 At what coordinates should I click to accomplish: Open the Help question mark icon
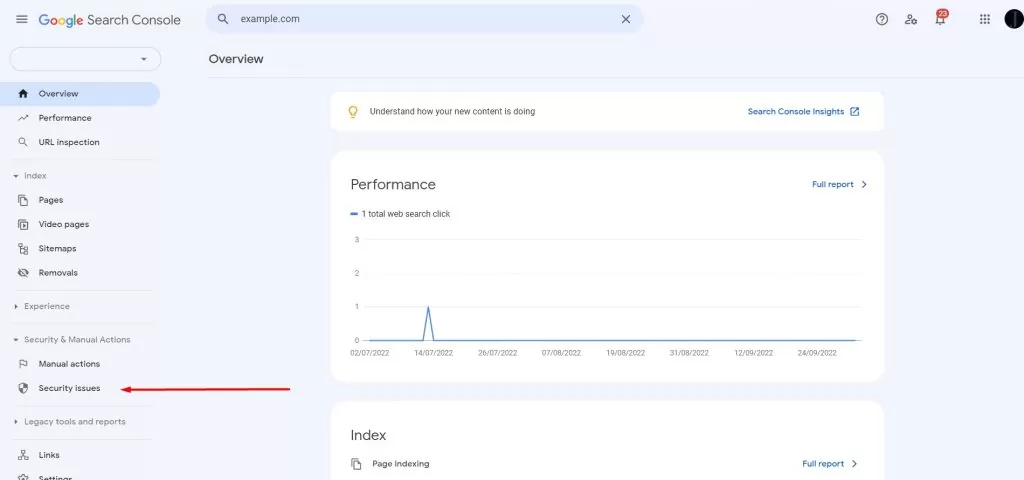point(882,20)
